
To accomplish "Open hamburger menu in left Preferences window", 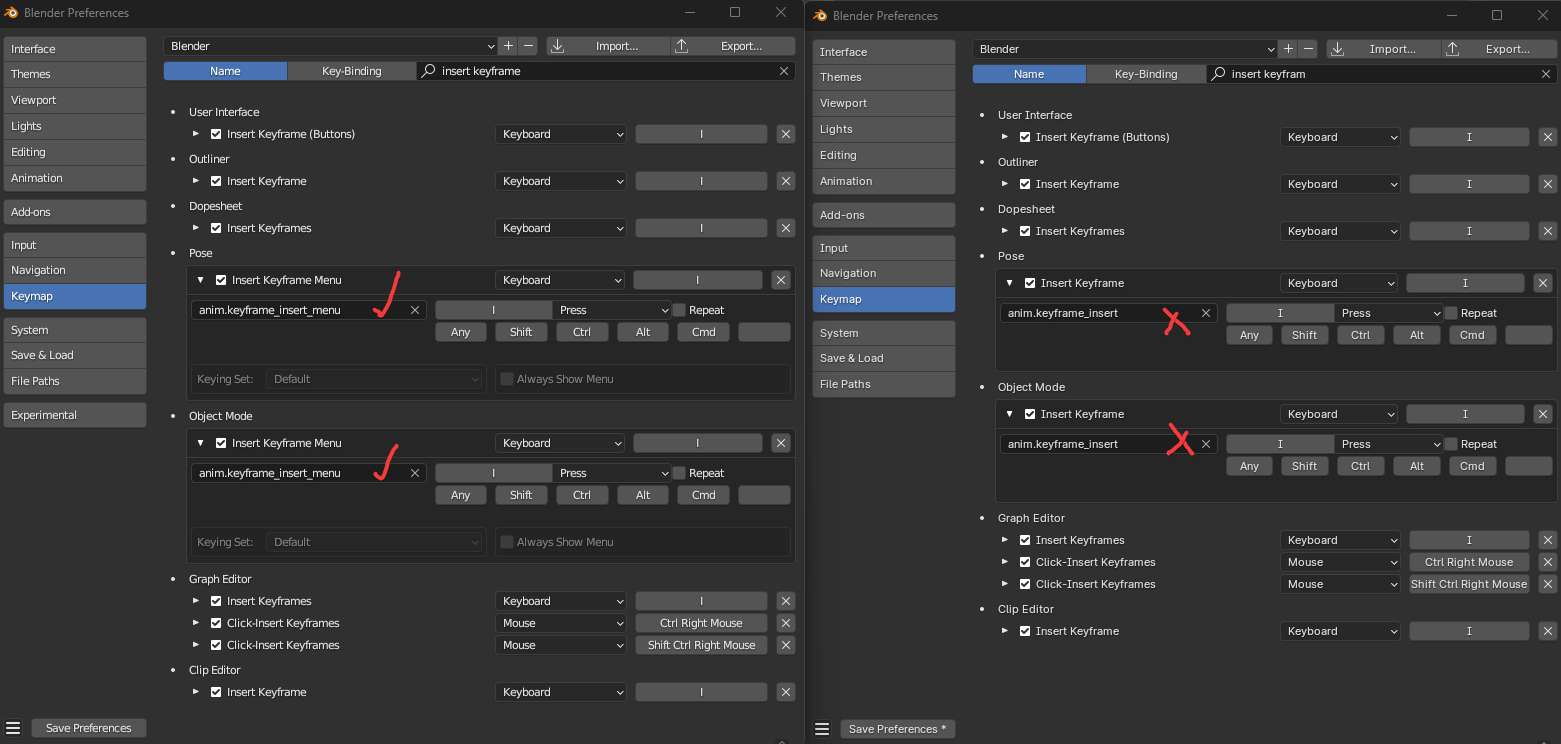I will [13, 728].
